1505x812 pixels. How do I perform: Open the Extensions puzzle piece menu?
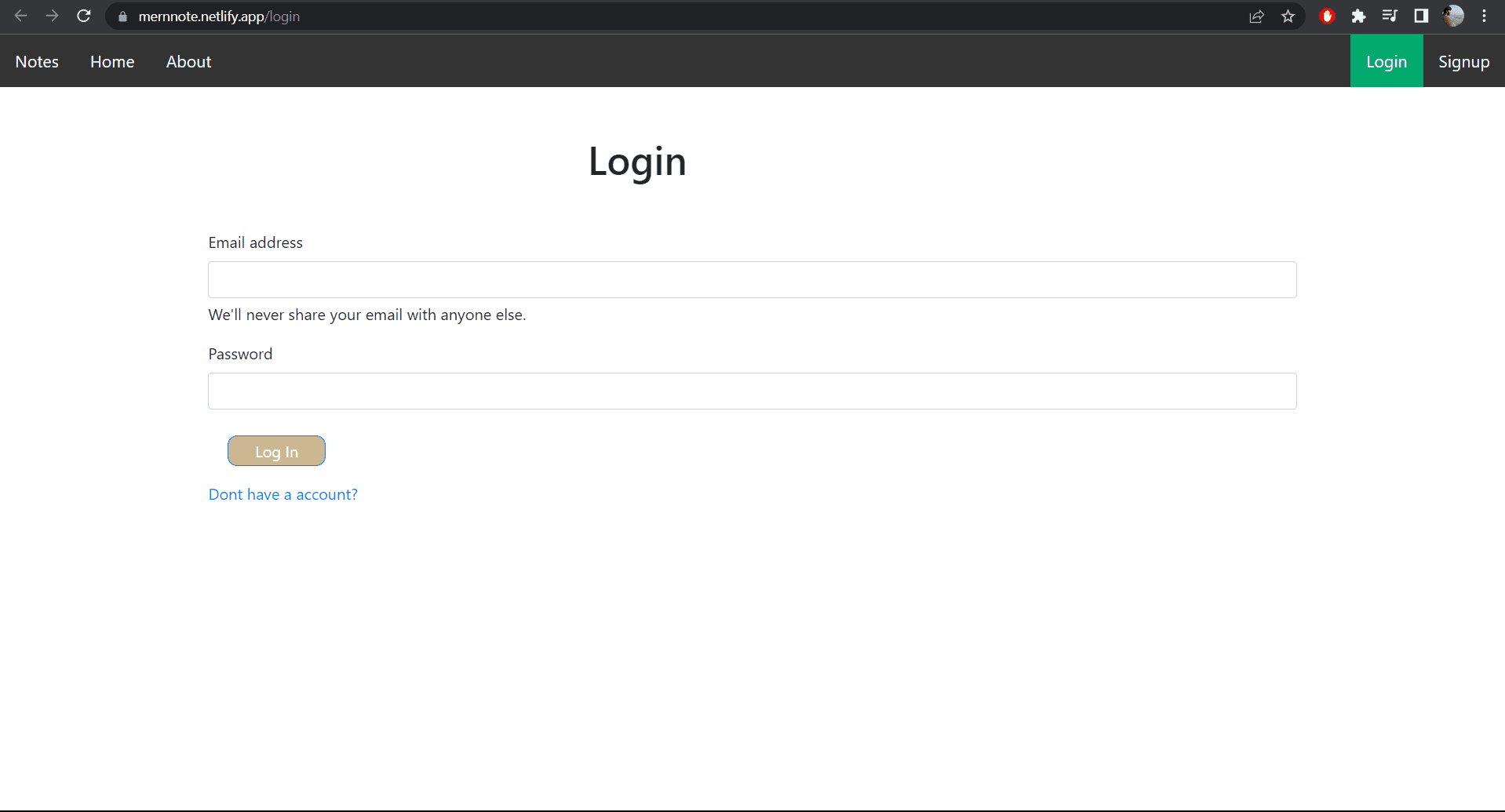[x=1358, y=16]
